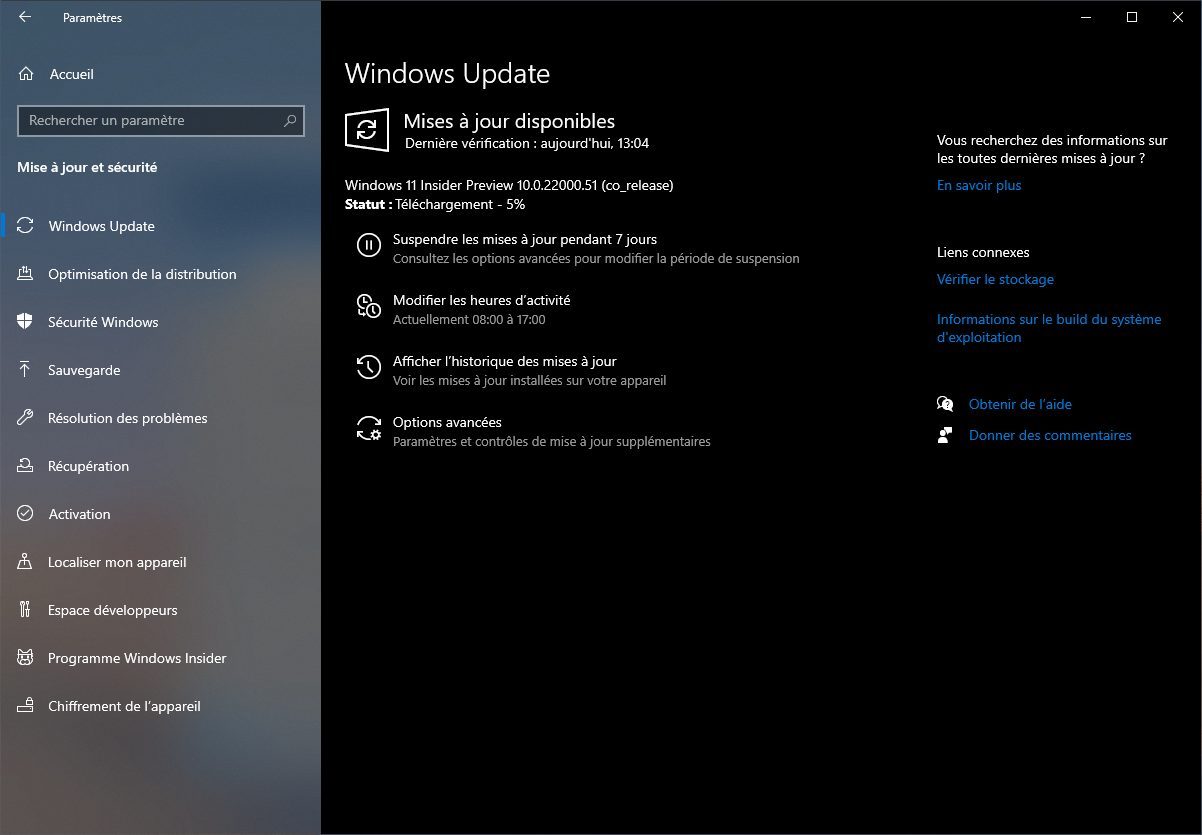Click 'Windows 11 Insider Preview 10.0.22000.51' update name
Viewport: 1202px width, 835px height.
coord(509,185)
